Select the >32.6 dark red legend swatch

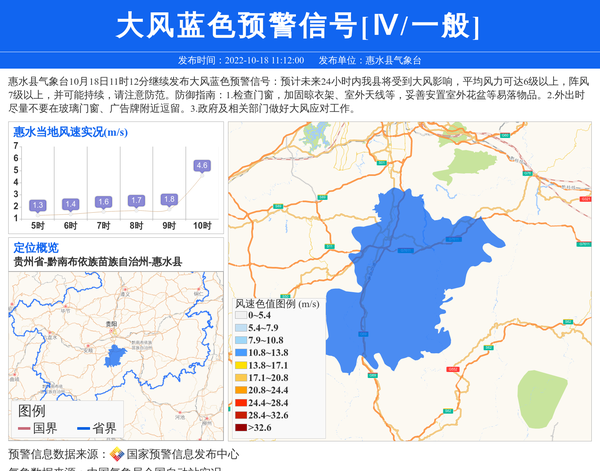tap(241, 428)
